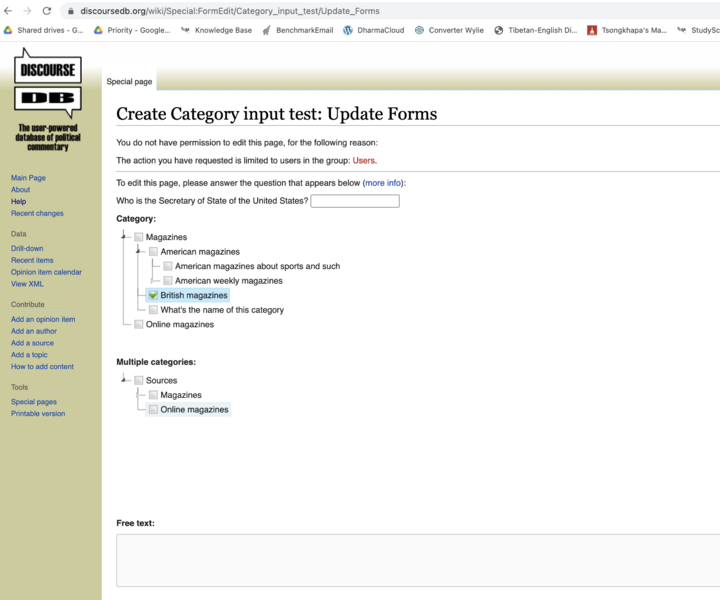Open the Drill-down link

(x=27, y=248)
